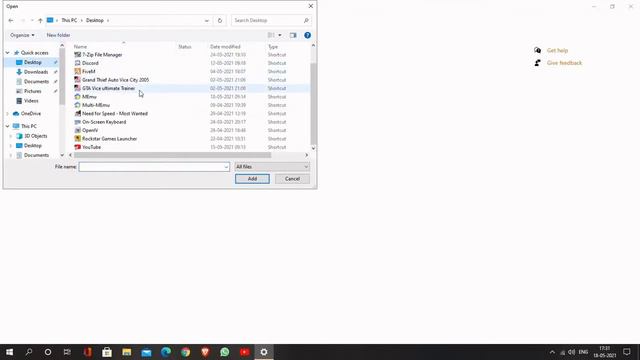This screenshot has width=640, height=360.
Task: Cancel the Open dialog
Action: (x=292, y=179)
